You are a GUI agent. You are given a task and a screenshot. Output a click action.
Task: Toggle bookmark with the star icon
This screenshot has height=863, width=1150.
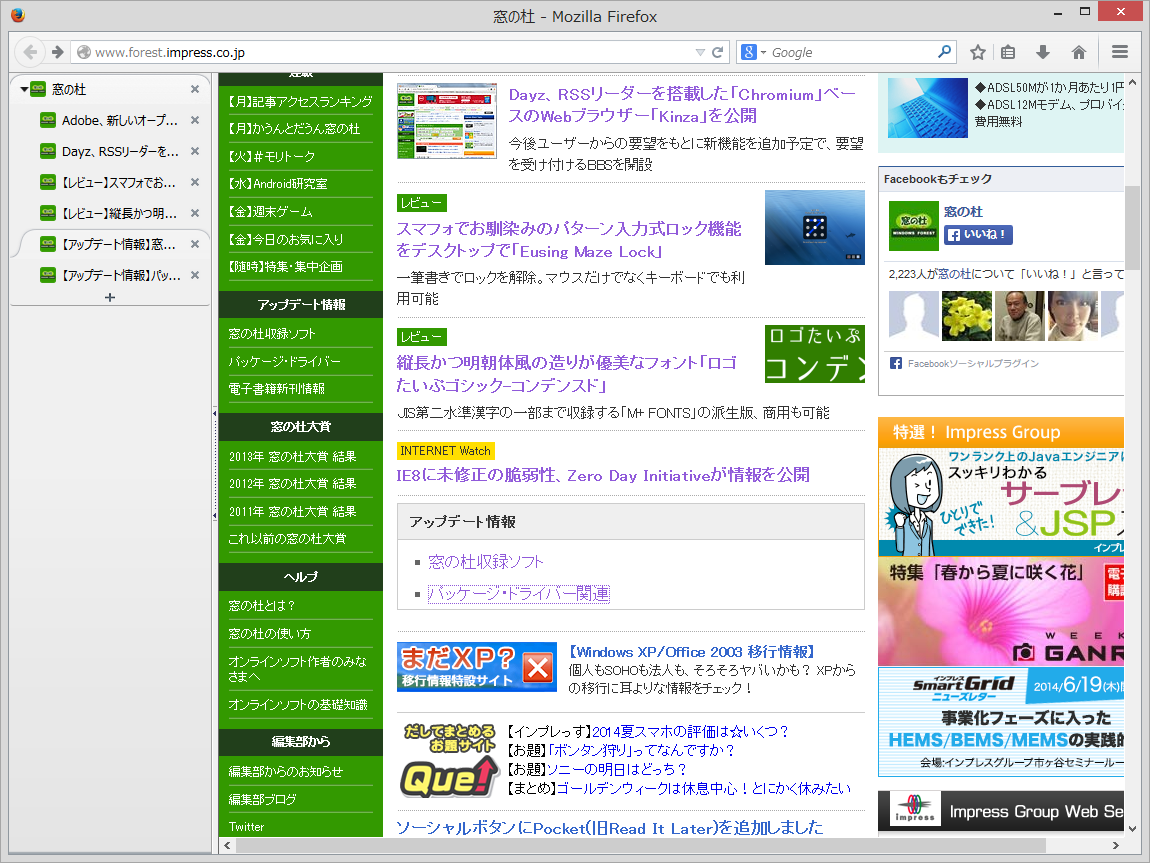977,51
